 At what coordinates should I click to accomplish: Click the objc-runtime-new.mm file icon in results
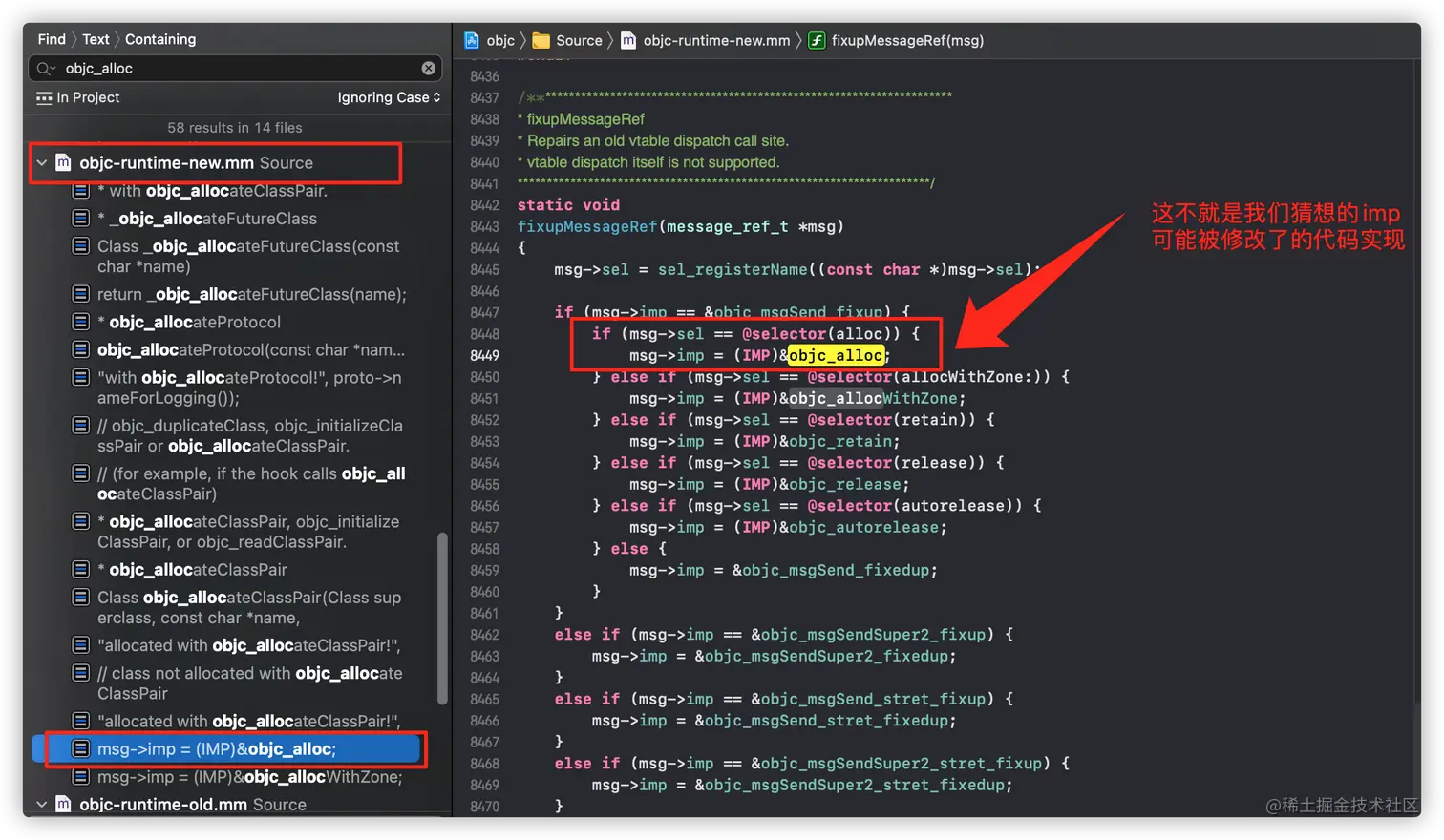click(x=63, y=163)
